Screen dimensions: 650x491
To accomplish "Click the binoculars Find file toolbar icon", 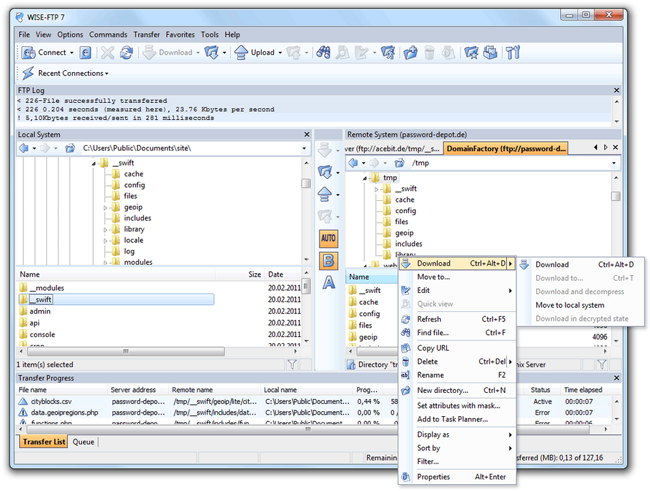I will click(x=323, y=53).
